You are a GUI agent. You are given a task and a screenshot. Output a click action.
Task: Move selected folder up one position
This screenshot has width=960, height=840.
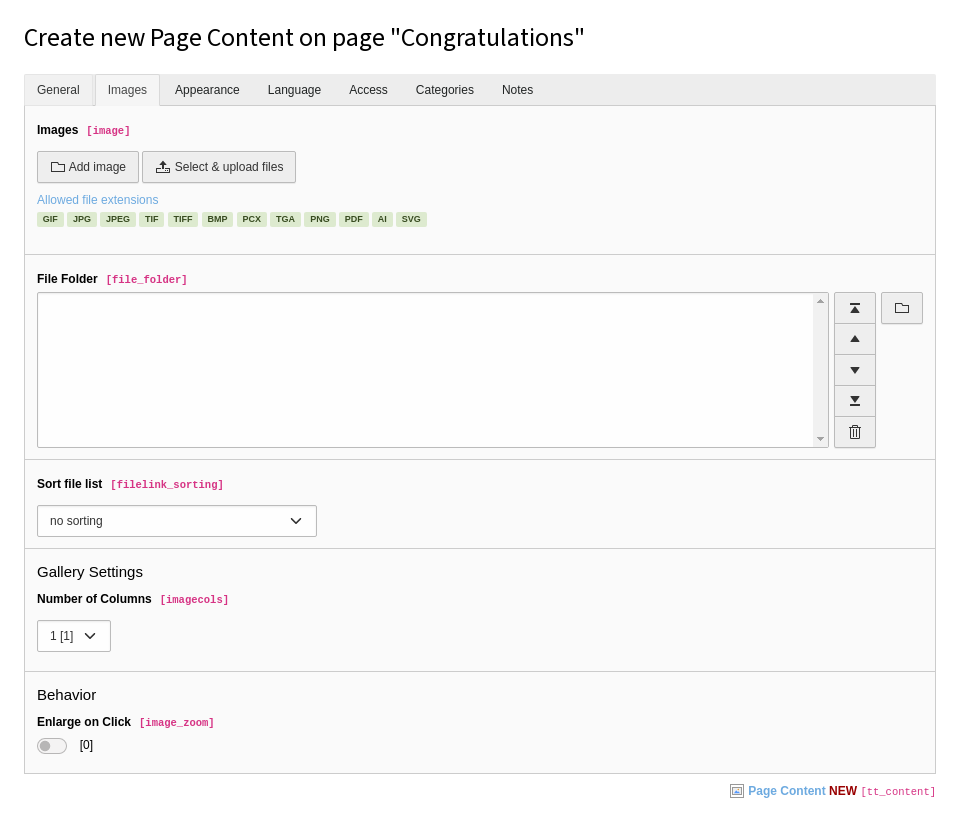tap(855, 339)
